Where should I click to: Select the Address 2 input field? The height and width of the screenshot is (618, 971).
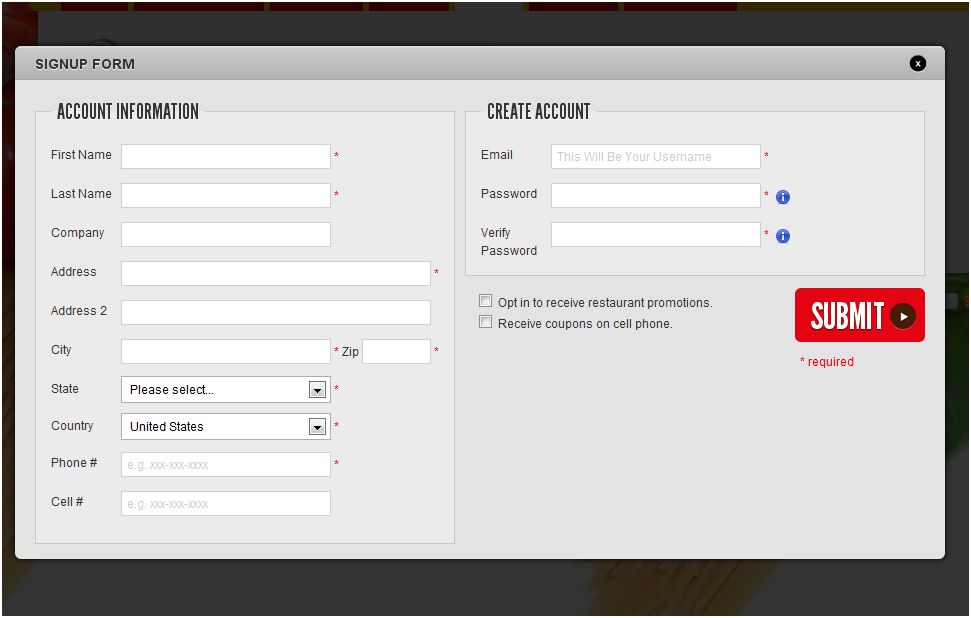pyautogui.click(x=276, y=313)
